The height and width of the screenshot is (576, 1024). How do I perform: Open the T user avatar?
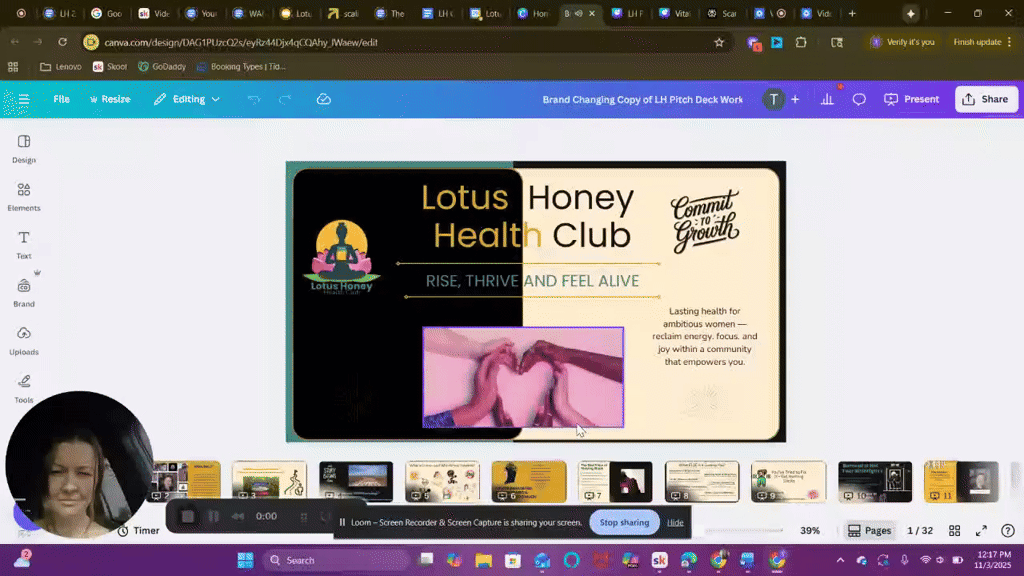tap(773, 99)
